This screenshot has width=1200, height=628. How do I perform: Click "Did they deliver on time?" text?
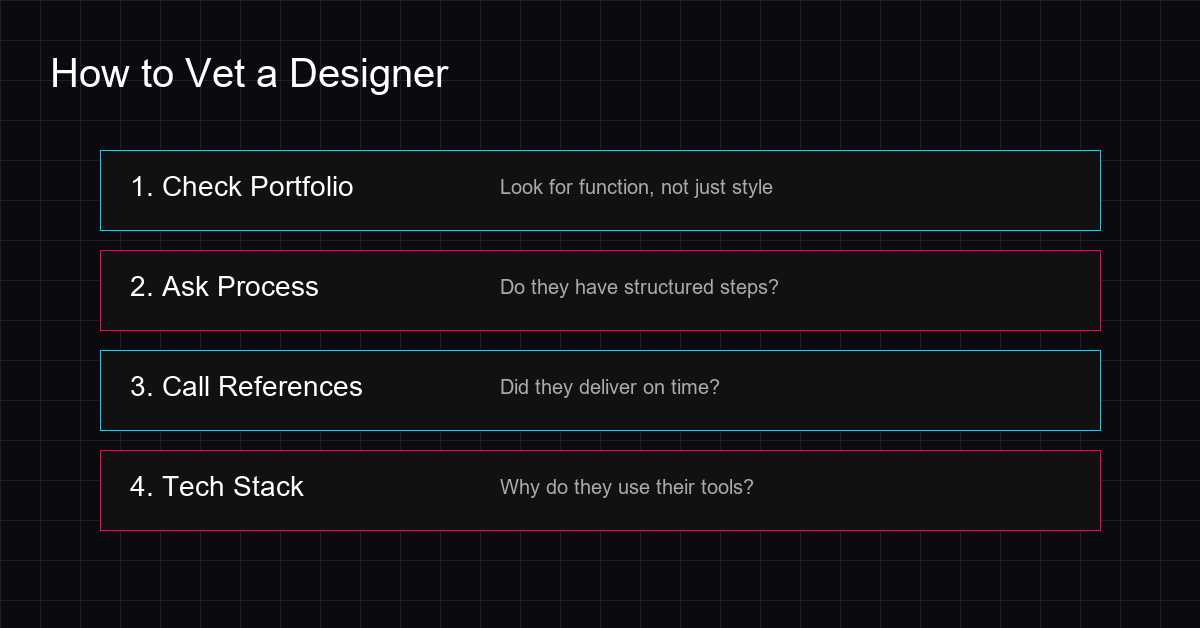[x=608, y=387]
